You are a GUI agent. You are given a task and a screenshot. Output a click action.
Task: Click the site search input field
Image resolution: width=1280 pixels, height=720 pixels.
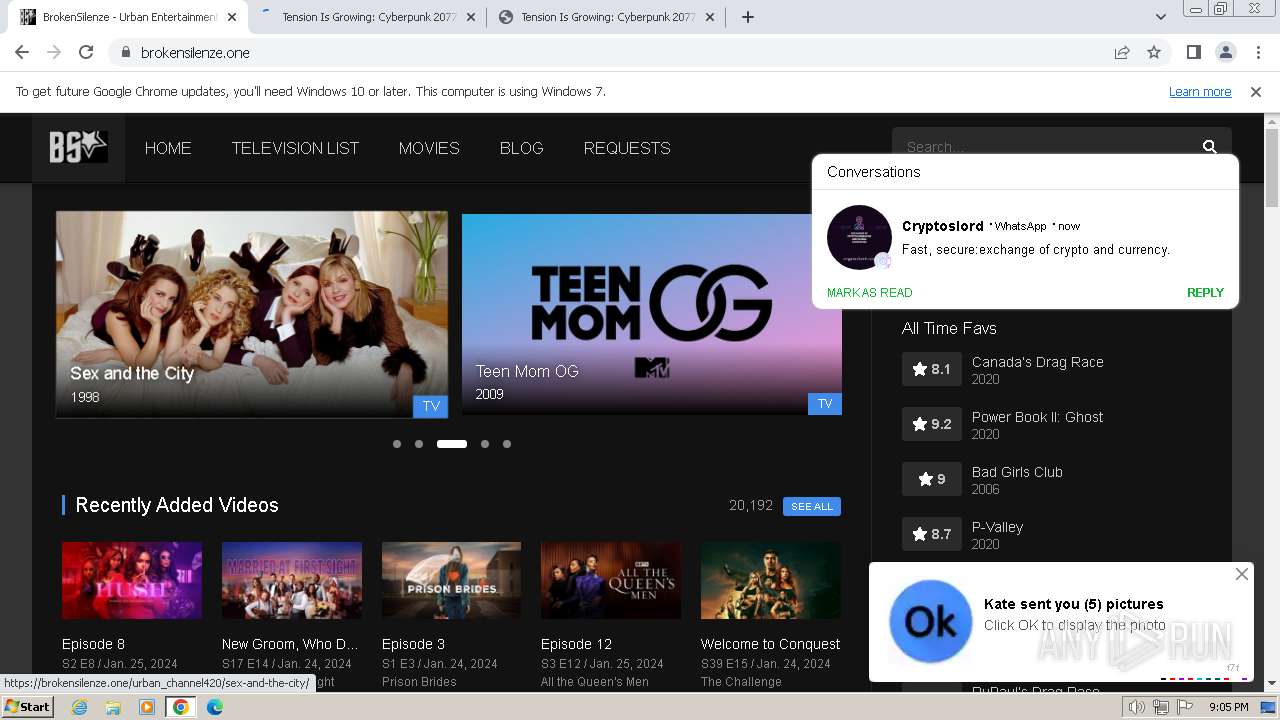coord(1045,147)
